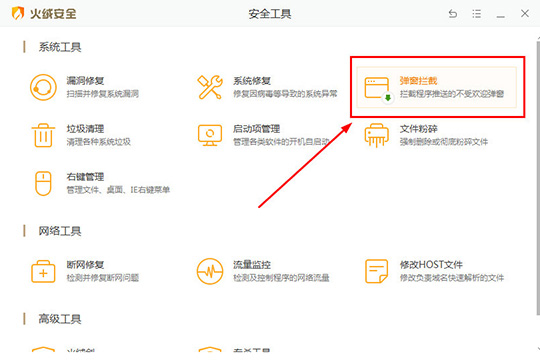
Task: Minimize the 安全工具 window
Action: click(501, 16)
